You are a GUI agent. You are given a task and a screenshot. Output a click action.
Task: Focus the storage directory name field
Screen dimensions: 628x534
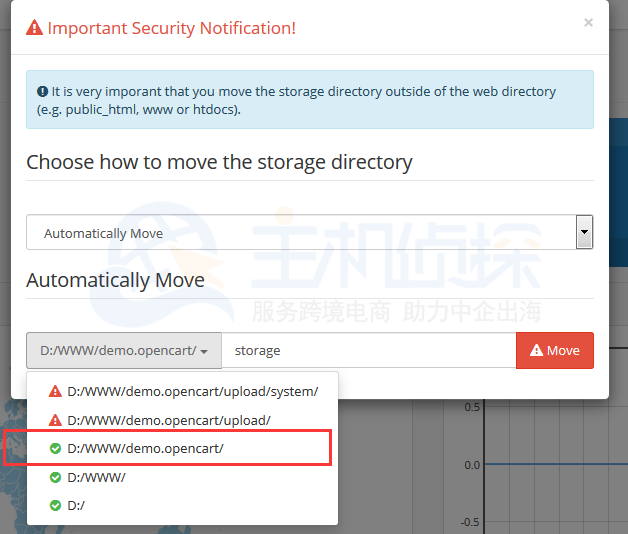(368, 350)
